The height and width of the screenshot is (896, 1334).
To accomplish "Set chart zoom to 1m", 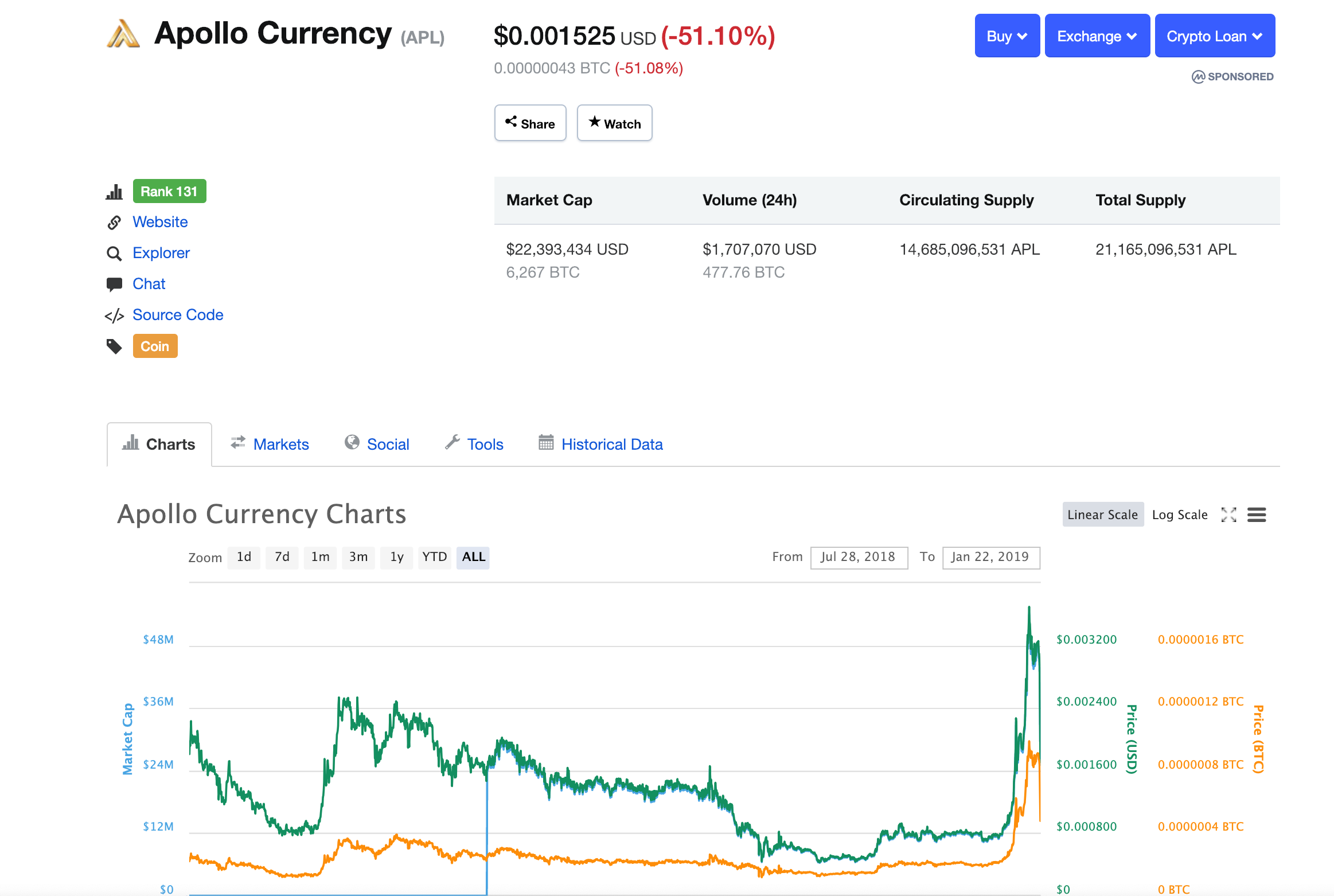I will click(320, 557).
